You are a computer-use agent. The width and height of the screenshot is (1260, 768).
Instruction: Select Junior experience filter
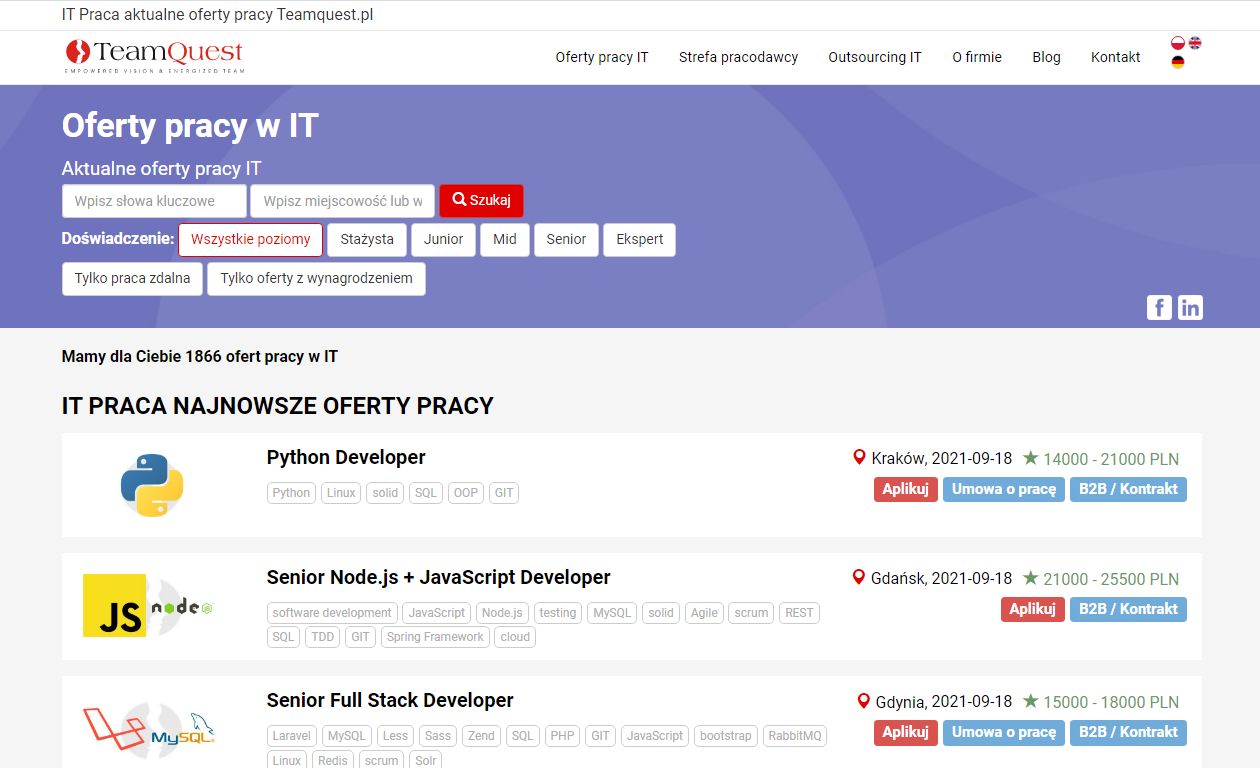pos(443,240)
